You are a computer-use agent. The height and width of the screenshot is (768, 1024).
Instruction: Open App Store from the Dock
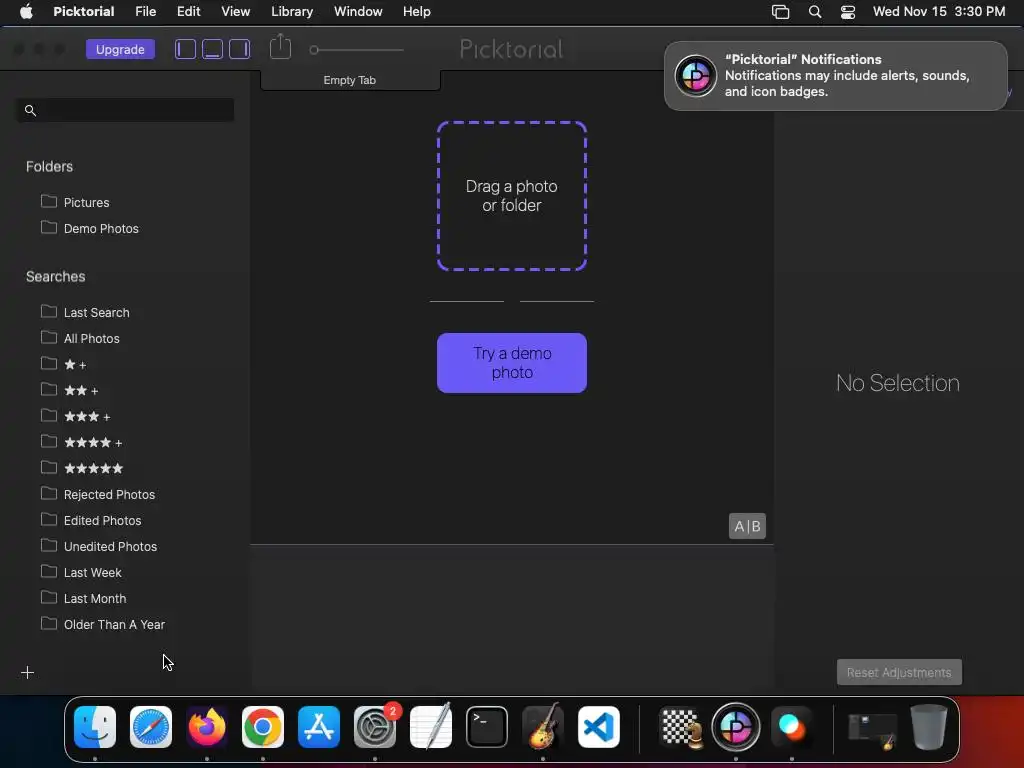click(319, 727)
